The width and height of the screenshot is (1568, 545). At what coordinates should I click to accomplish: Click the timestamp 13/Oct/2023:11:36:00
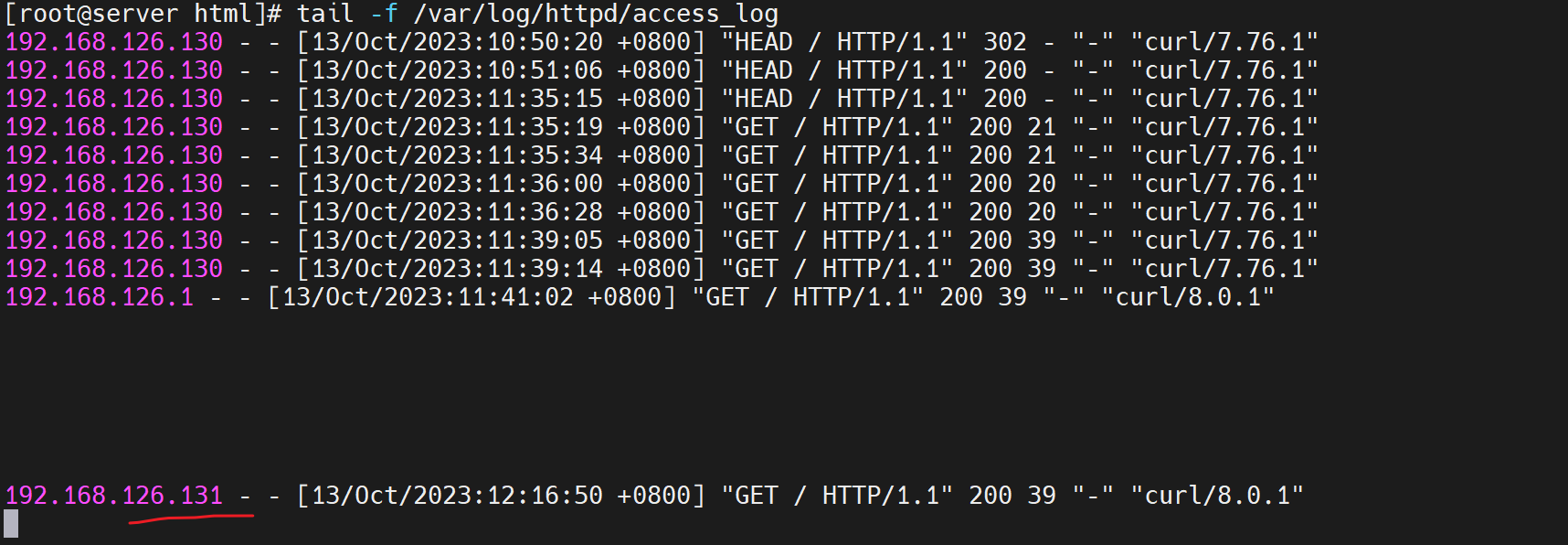[457, 184]
